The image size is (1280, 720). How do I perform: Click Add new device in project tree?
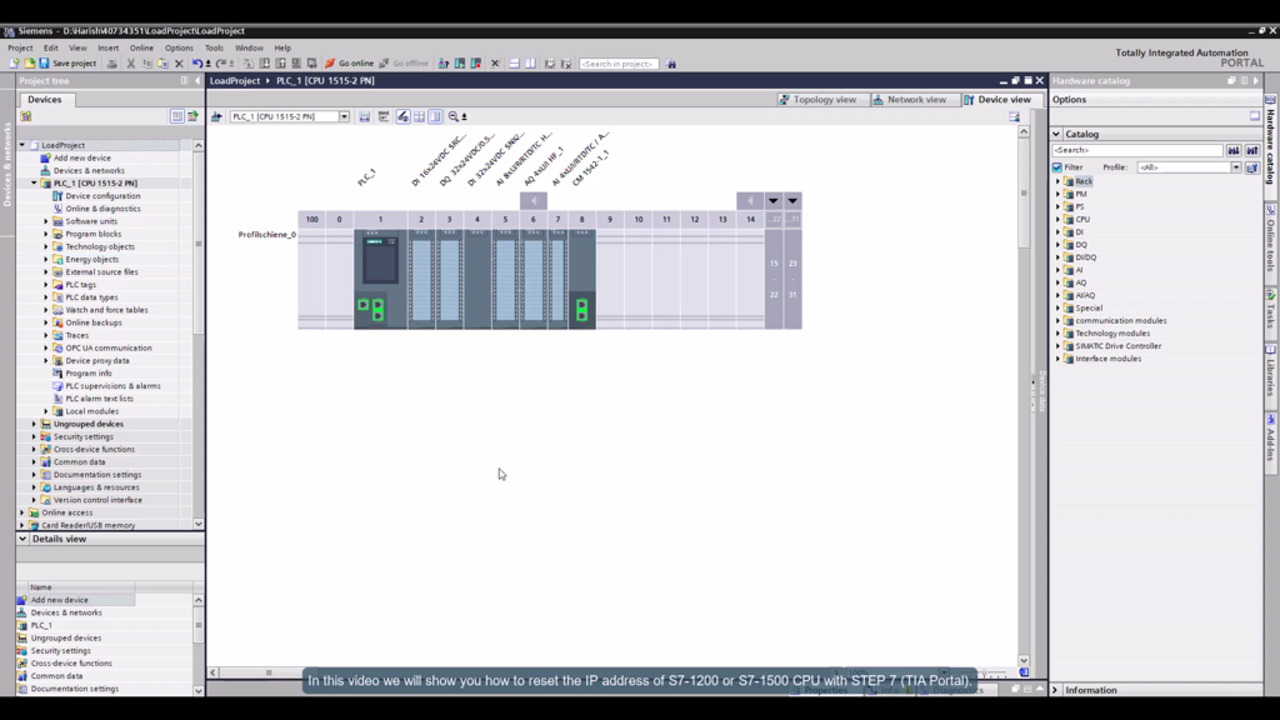point(82,158)
